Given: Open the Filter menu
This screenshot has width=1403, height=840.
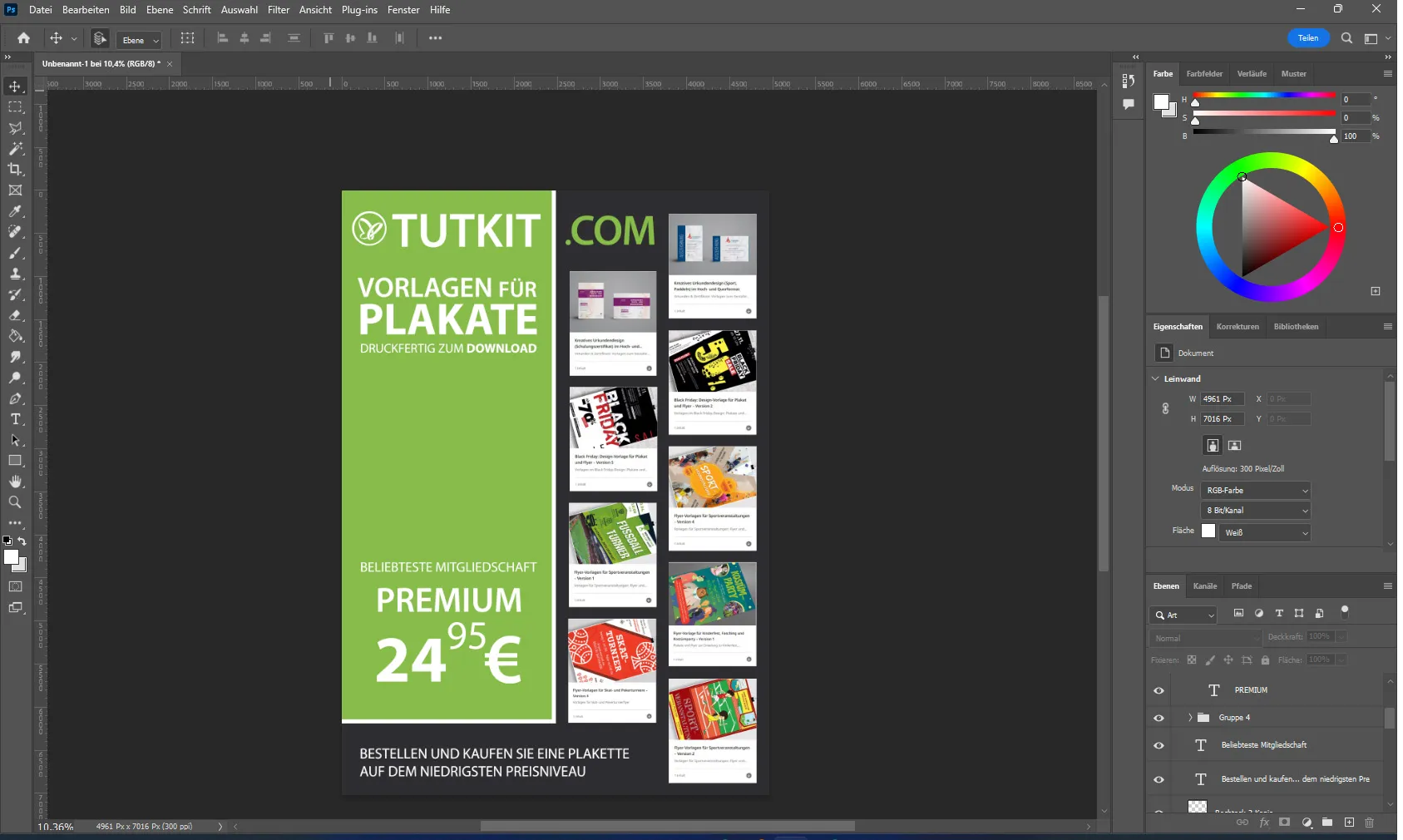Looking at the screenshot, I should point(279,10).
